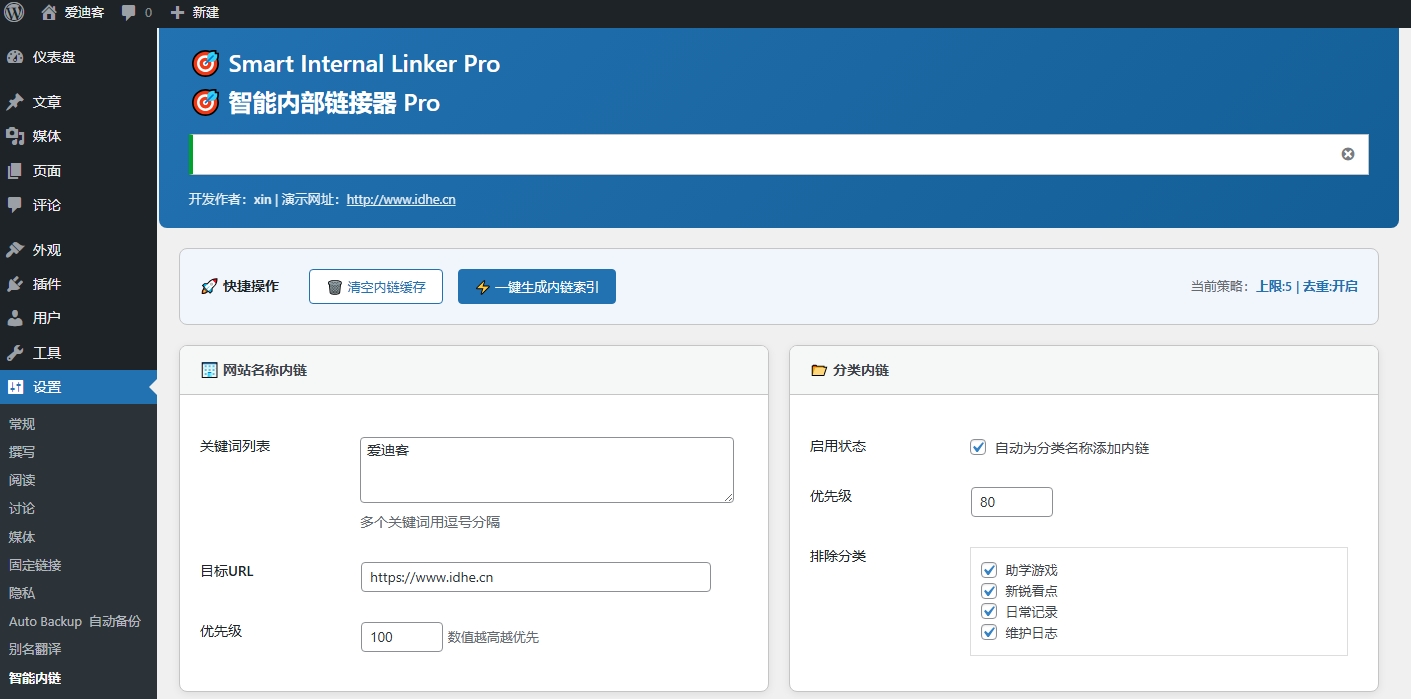
Task: Select the 智能内链 submenu item
Action: tap(35, 678)
